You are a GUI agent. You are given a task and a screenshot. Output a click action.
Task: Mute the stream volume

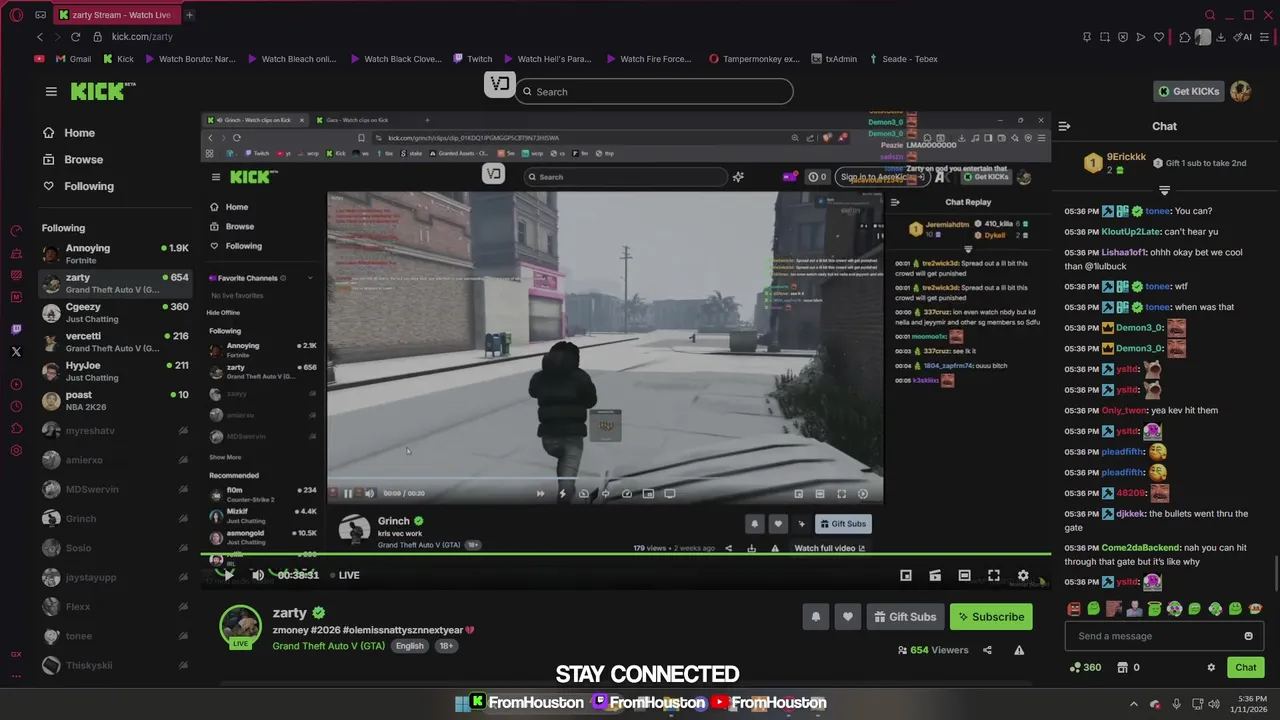(x=257, y=575)
